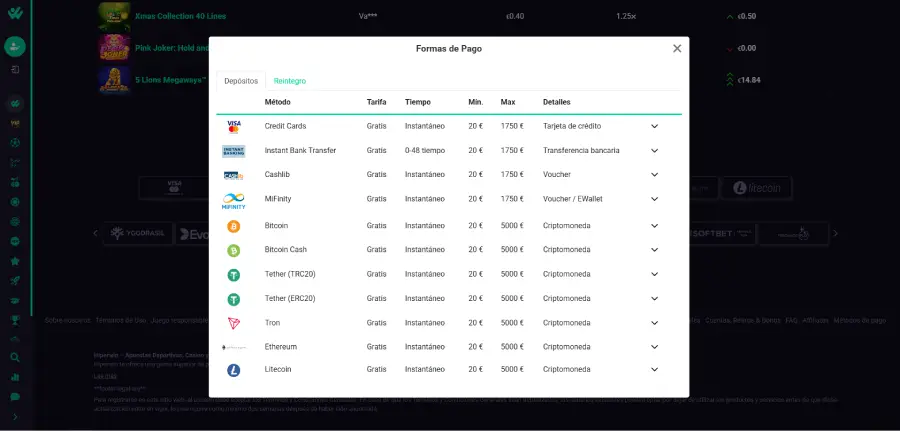Click the Instant Bank Transfer method name
Viewport: 900px width, 431px height.
tap(300, 151)
